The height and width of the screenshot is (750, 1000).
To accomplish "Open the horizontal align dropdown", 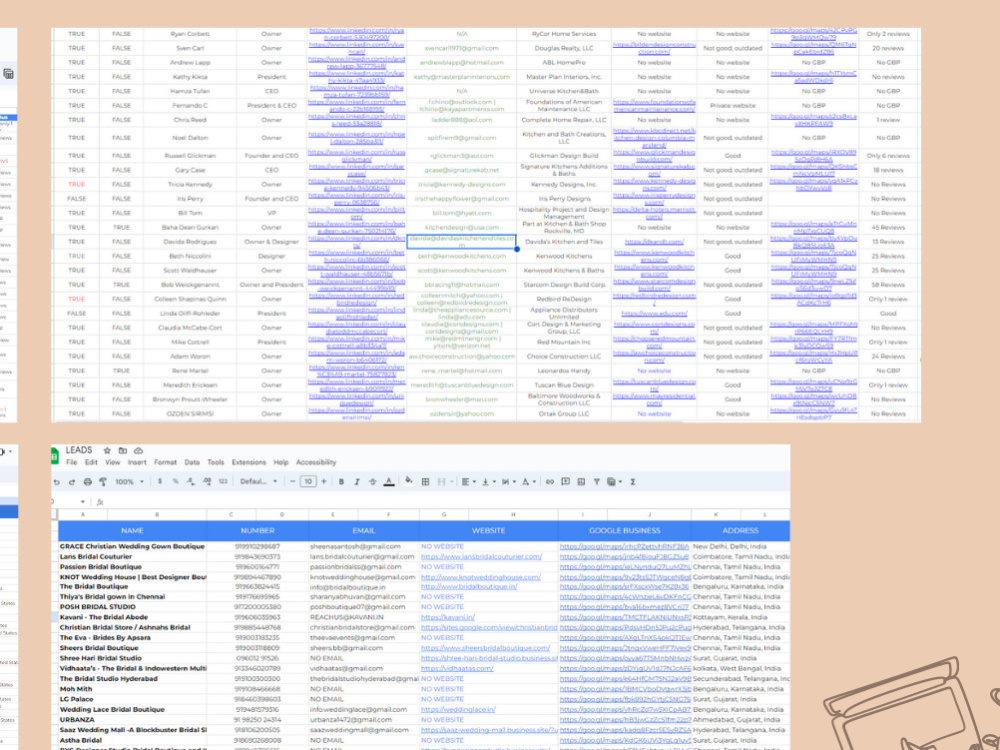I will coord(469,482).
